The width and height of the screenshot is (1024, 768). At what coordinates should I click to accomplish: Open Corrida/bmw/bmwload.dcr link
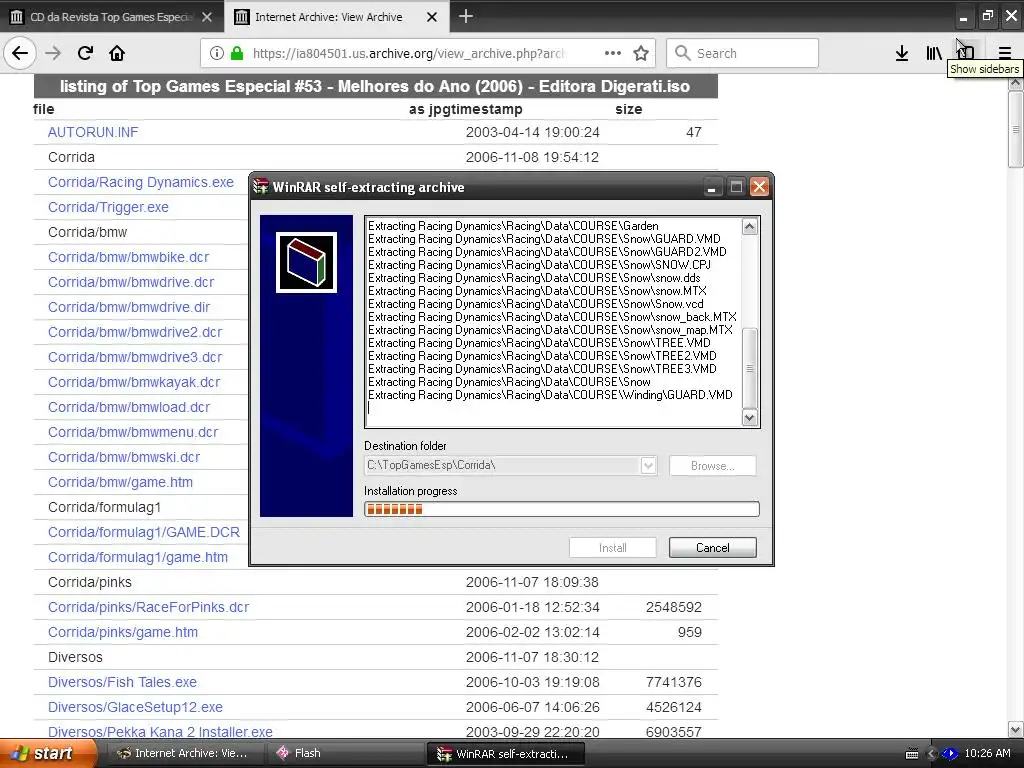click(129, 408)
